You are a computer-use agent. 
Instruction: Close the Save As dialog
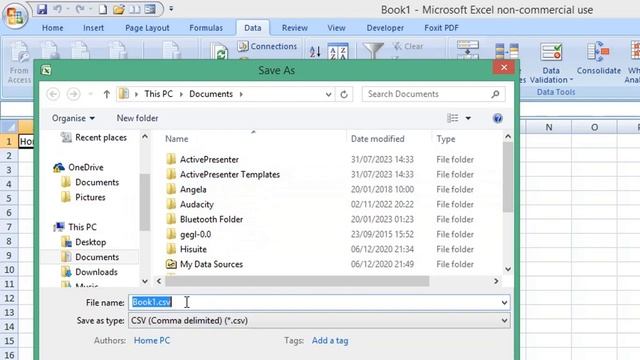pyautogui.click(x=504, y=67)
